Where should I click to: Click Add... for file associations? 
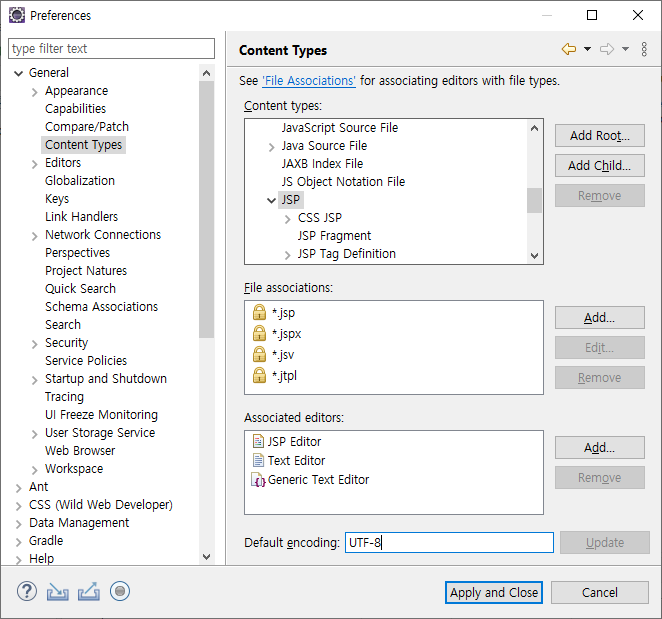[x=600, y=318]
